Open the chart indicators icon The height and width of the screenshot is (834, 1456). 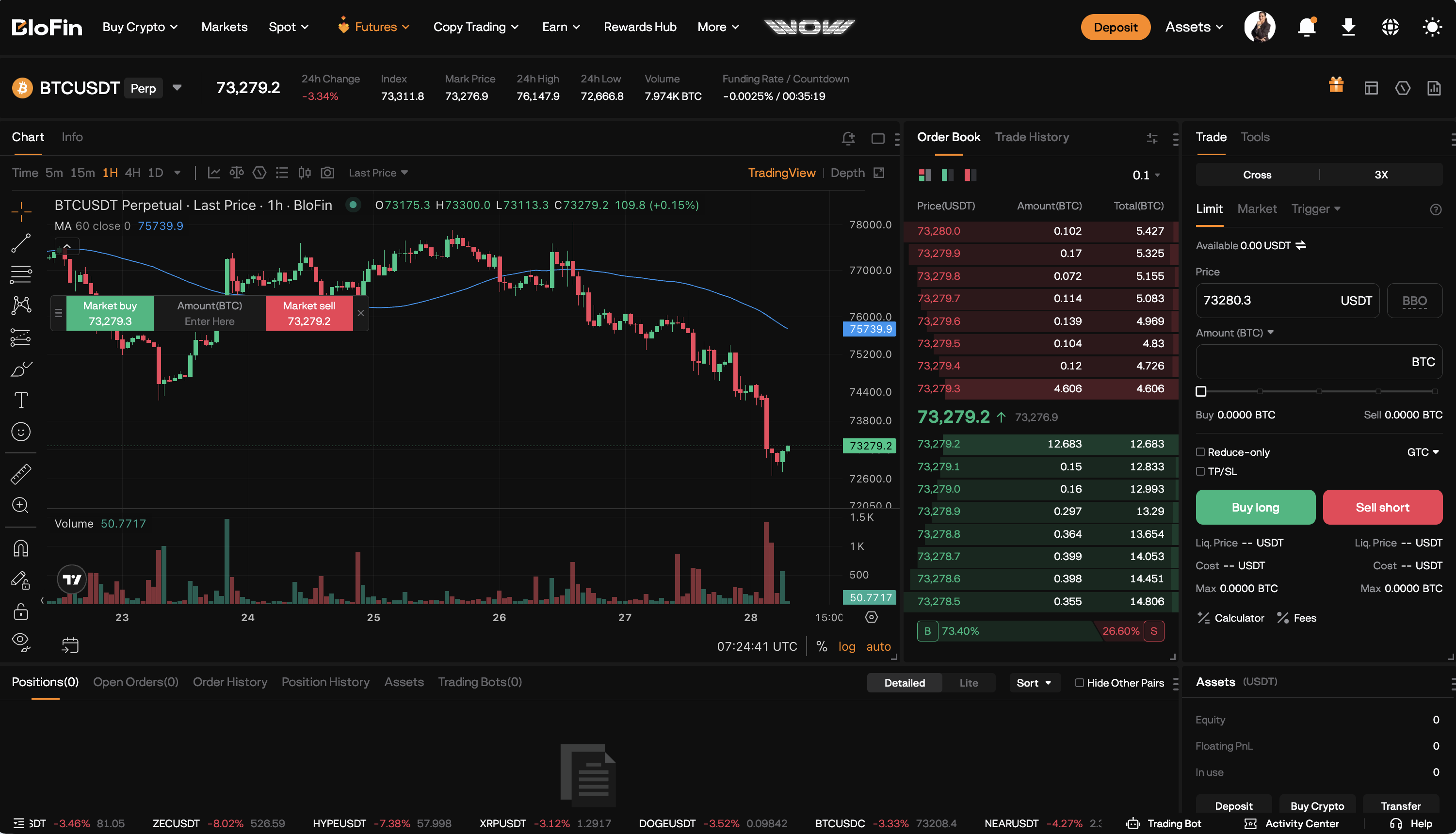[213, 173]
